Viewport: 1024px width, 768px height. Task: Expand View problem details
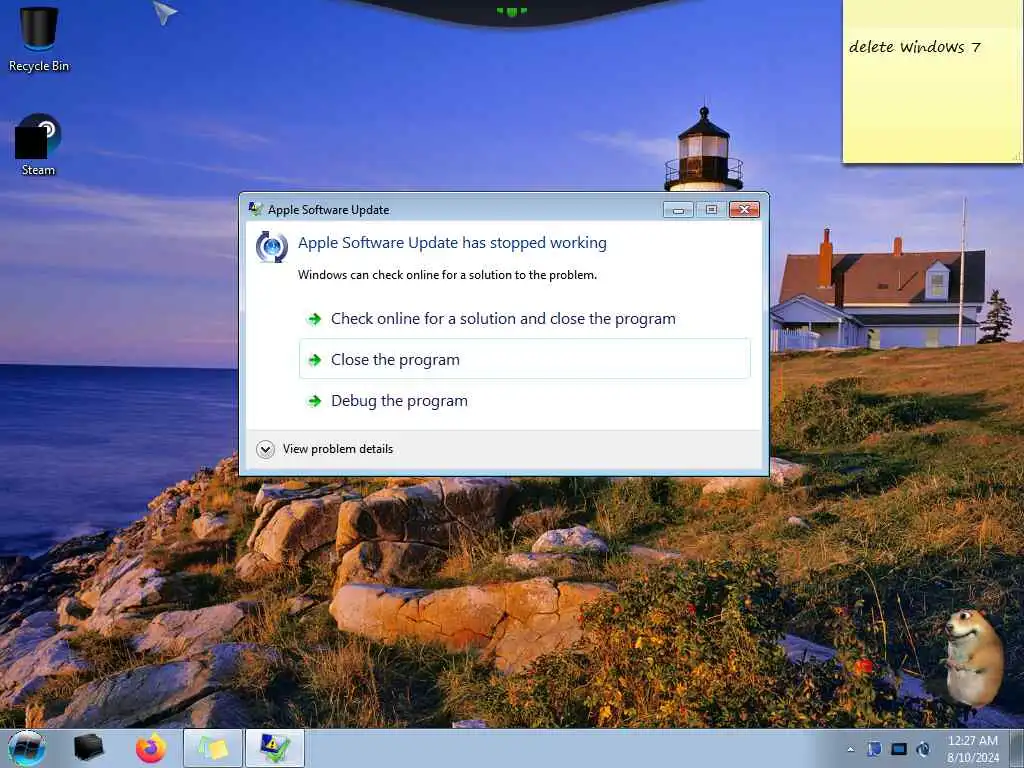(x=325, y=449)
